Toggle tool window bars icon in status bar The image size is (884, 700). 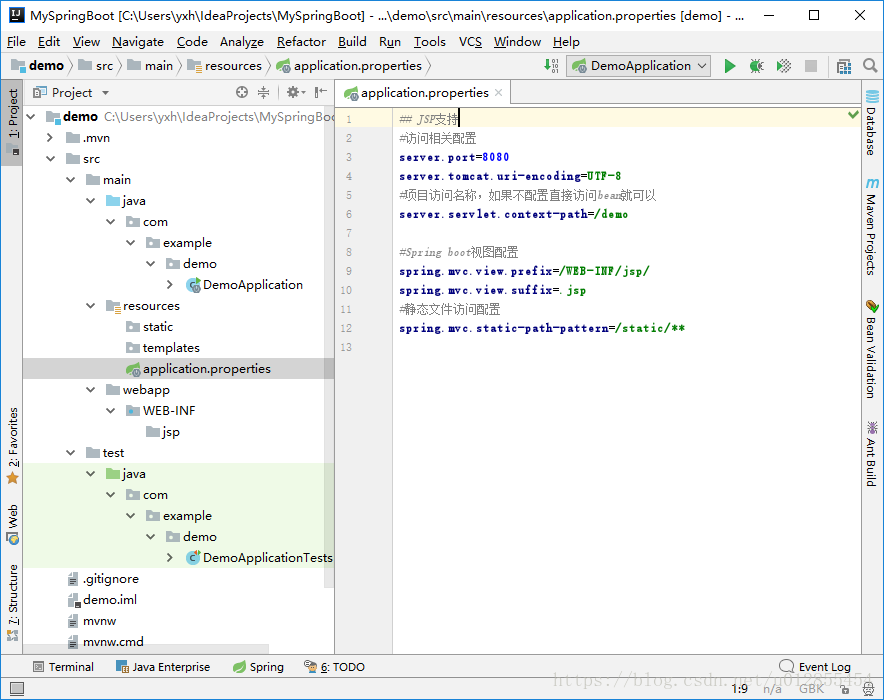17,688
